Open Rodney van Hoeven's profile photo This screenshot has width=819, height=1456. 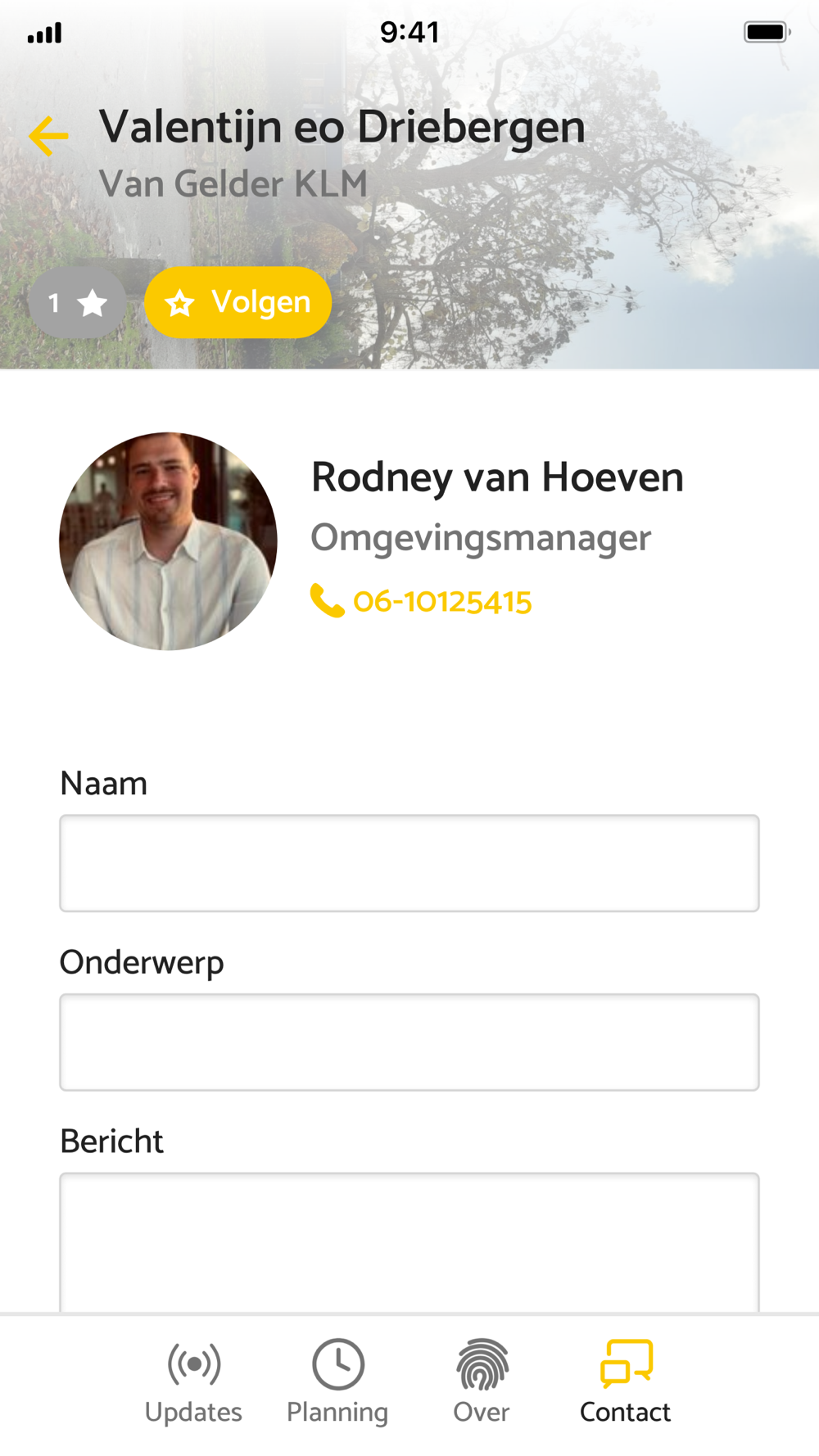click(x=168, y=541)
